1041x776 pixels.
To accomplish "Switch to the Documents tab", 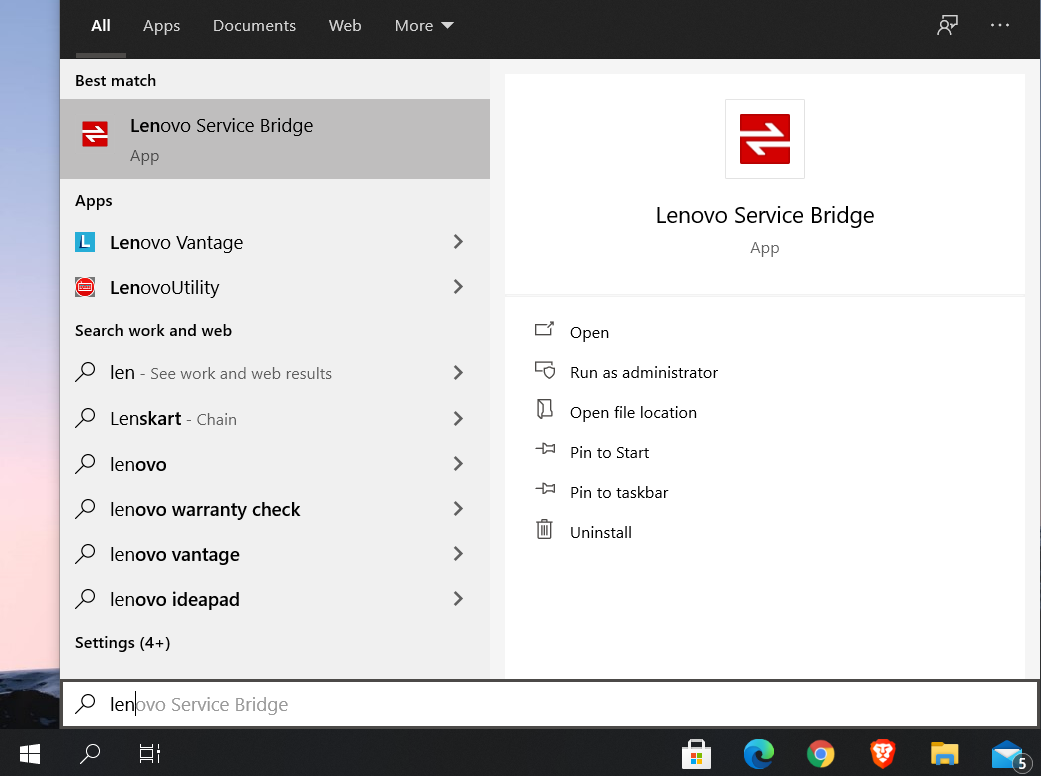I will (x=254, y=25).
